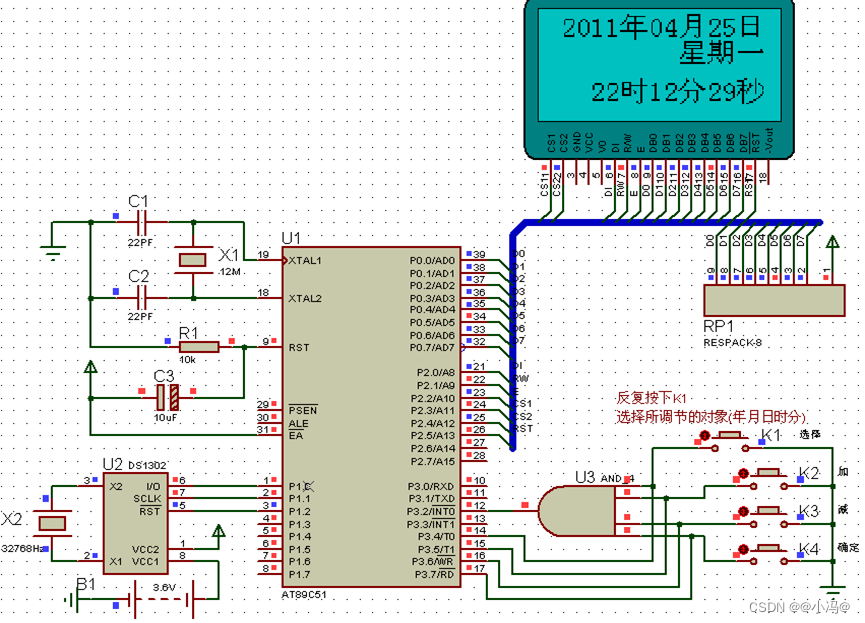Toggle the K4 button red latch circle
Viewport: 865px width, 623px height.
pyautogui.click(x=743, y=549)
